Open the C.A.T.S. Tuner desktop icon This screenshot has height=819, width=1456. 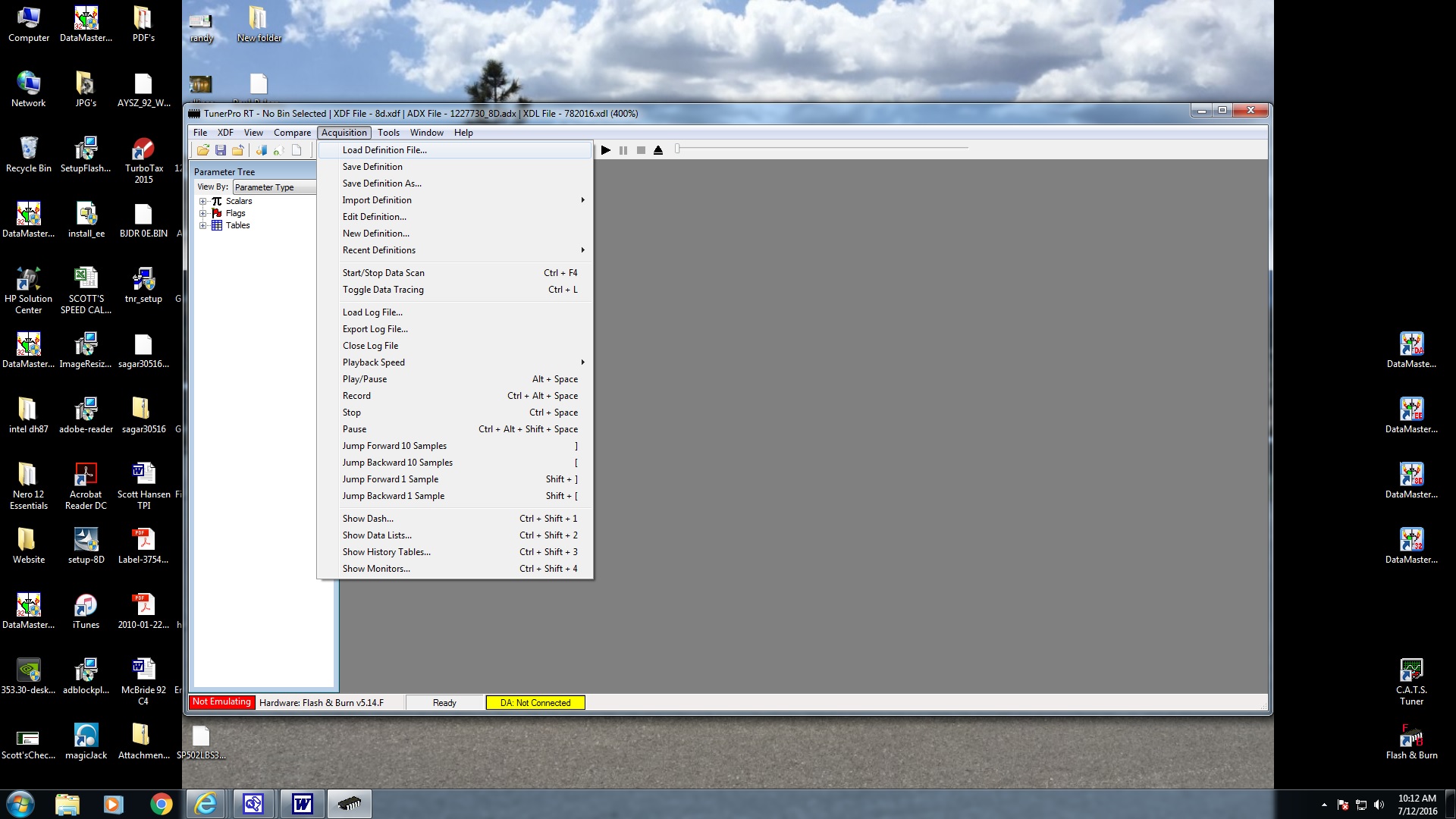point(1411,682)
